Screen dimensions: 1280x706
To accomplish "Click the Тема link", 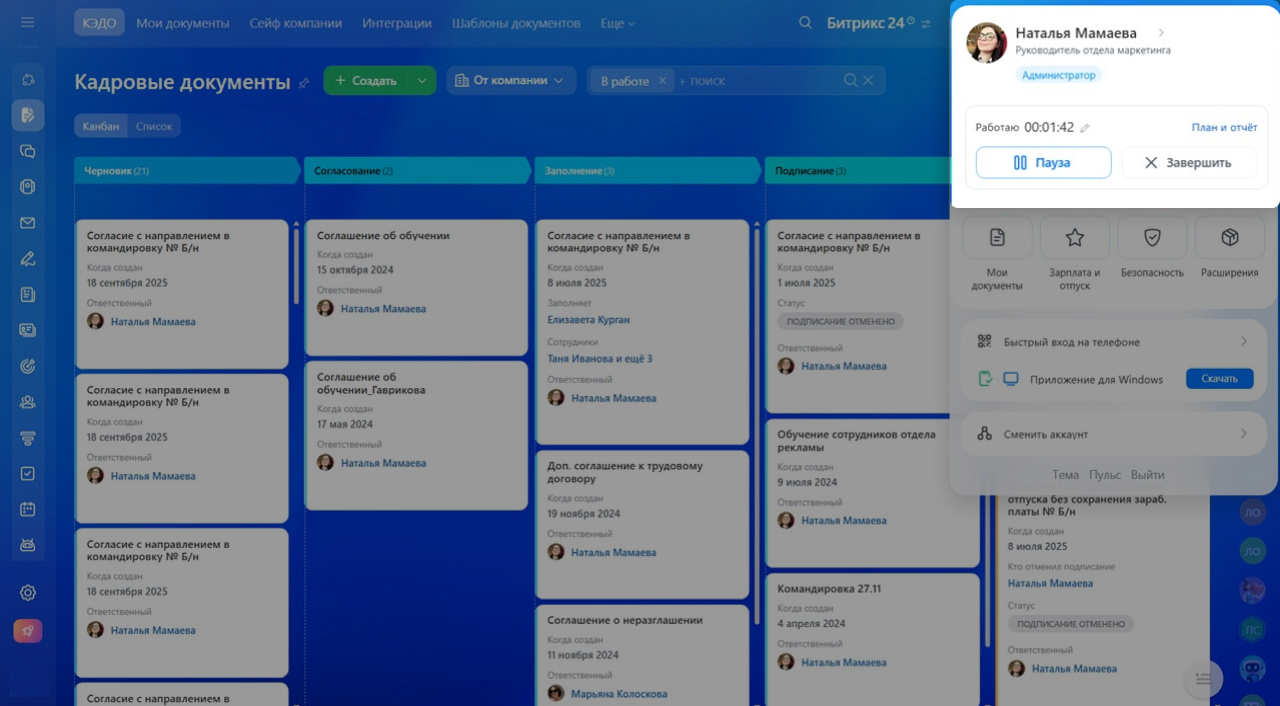I will point(1065,475).
